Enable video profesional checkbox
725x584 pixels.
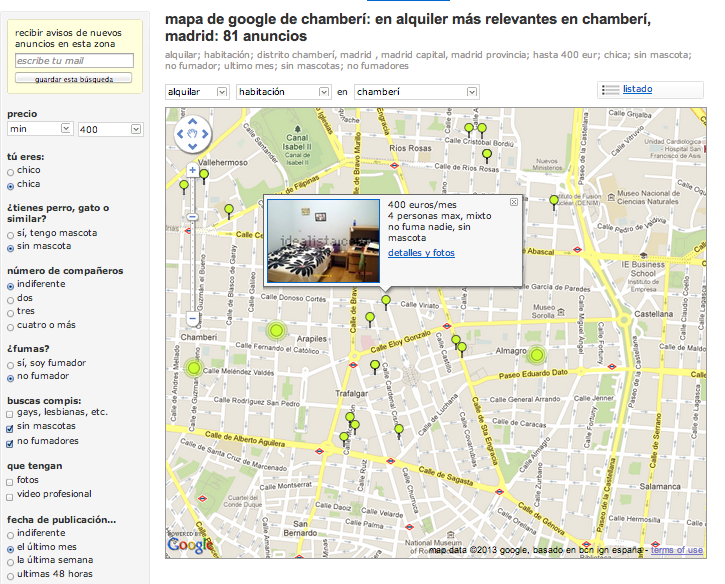point(10,497)
